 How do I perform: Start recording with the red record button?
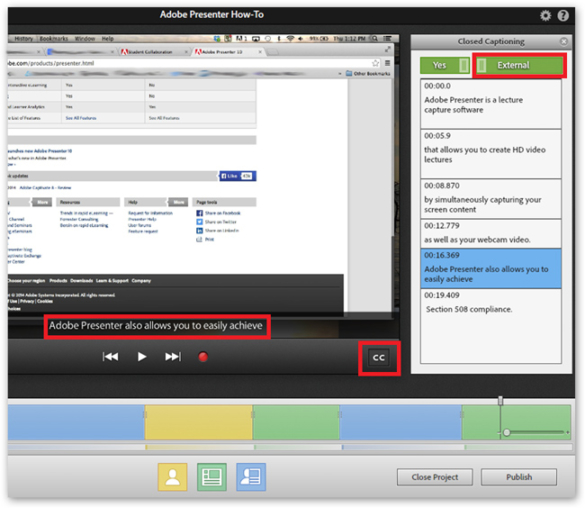point(203,357)
